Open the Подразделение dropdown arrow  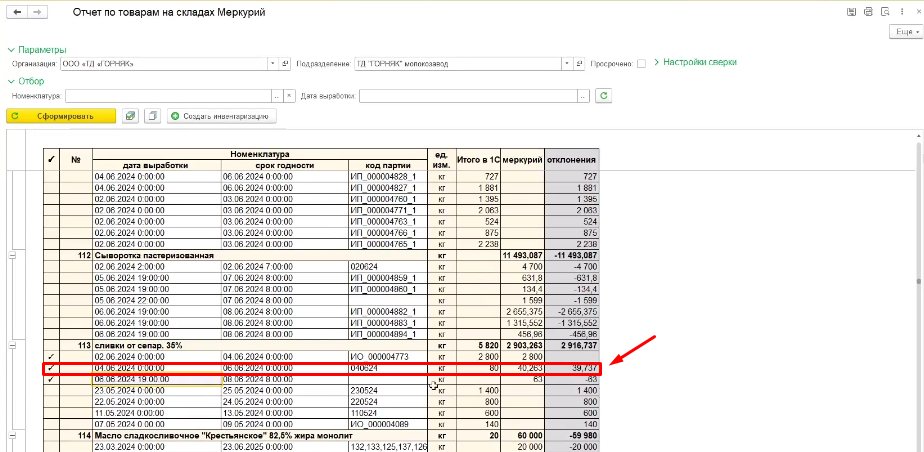pos(567,63)
